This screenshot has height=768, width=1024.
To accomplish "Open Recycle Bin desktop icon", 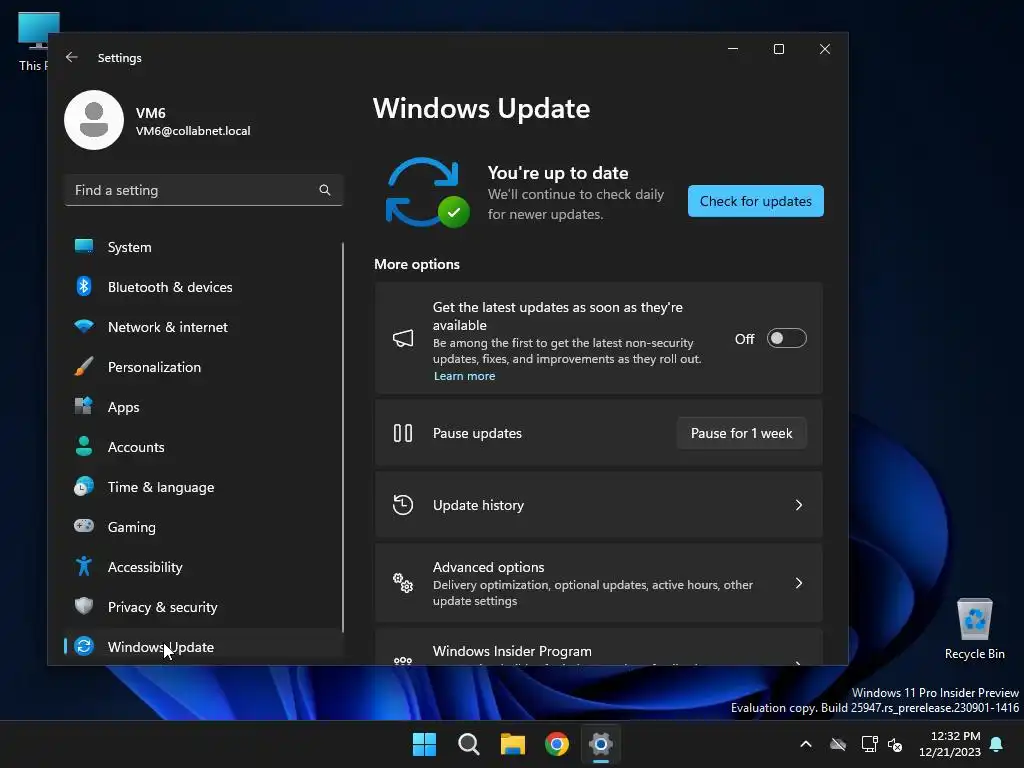I will pyautogui.click(x=974, y=628).
